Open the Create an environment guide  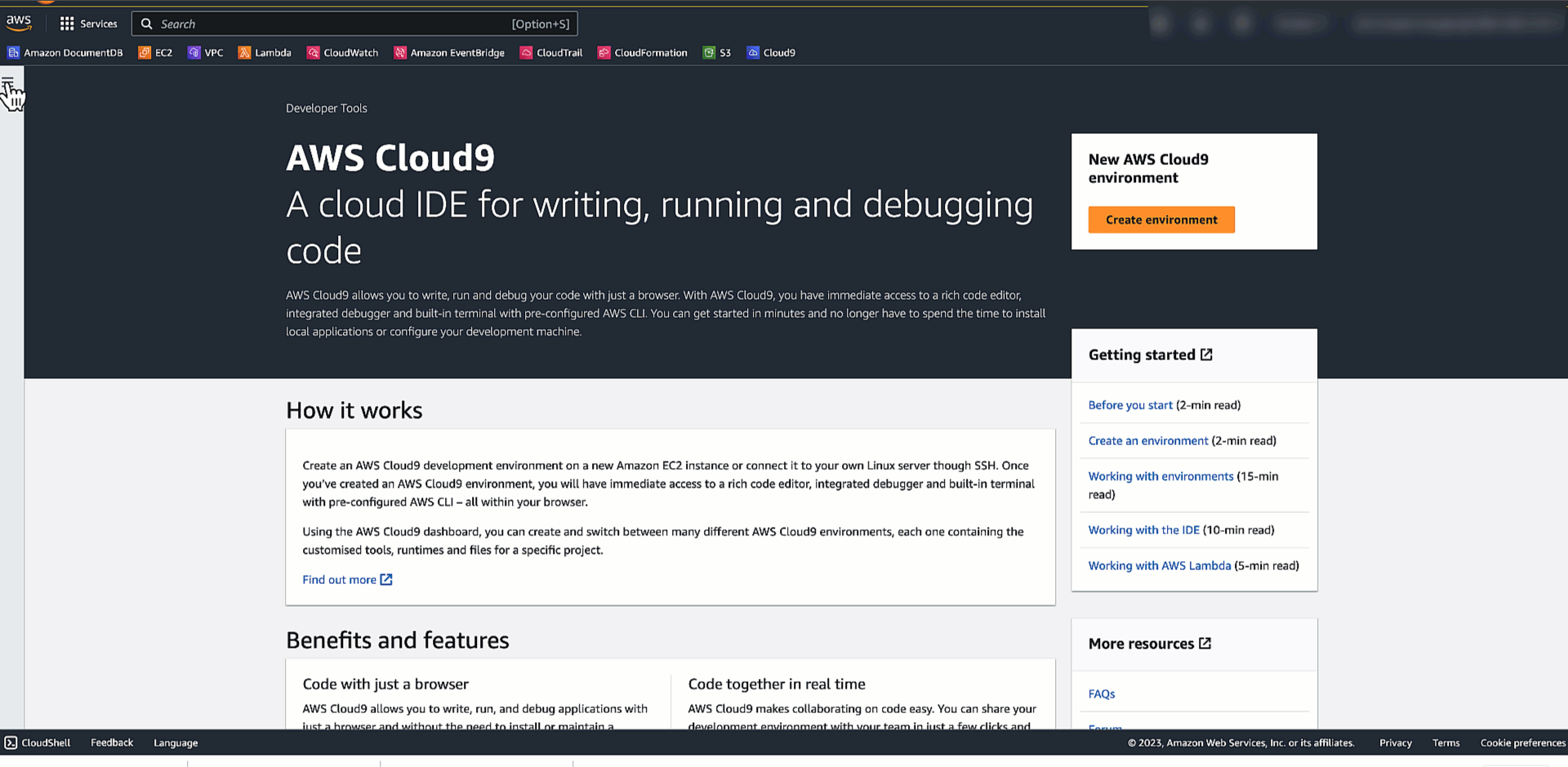click(1148, 441)
